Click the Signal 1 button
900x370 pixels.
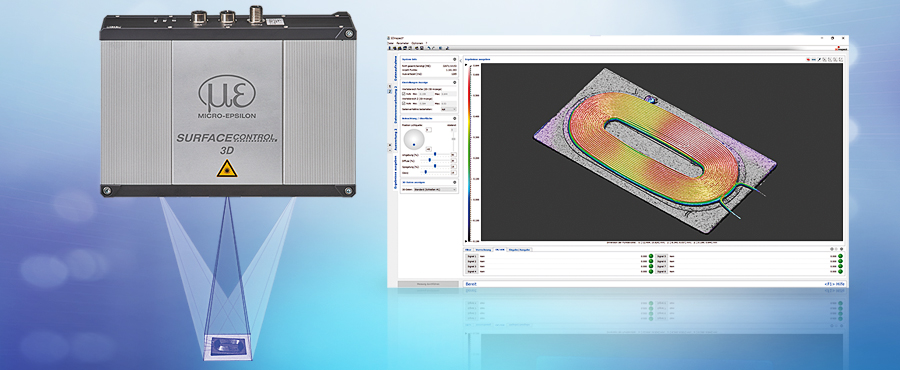[x=471, y=256]
